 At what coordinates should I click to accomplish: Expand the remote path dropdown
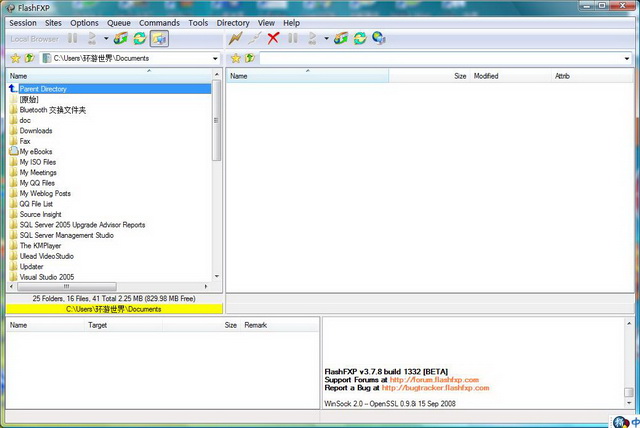tap(627, 58)
